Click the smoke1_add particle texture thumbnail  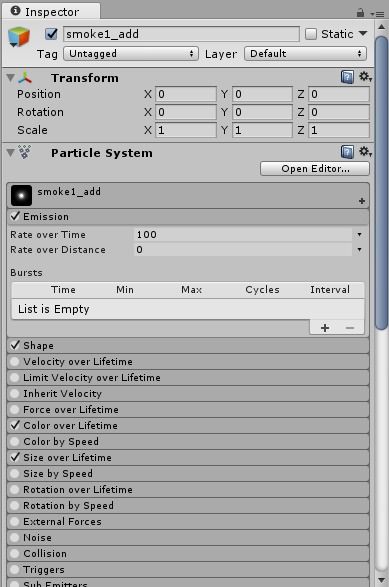[x=21, y=195]
